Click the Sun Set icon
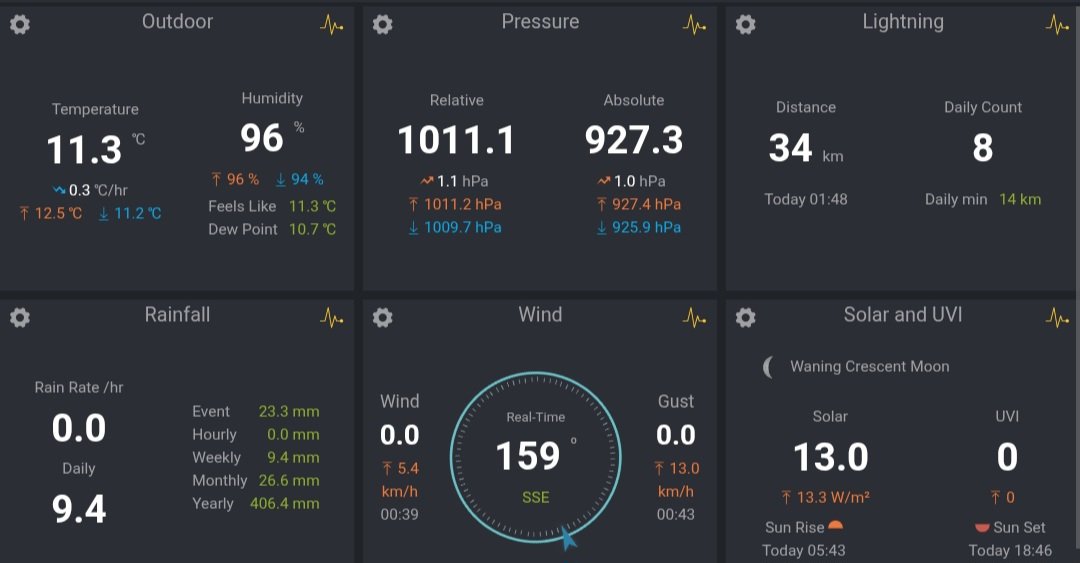Image resolution: width=1080 pixels, height=563 pixels. click(x=982, y=528)
